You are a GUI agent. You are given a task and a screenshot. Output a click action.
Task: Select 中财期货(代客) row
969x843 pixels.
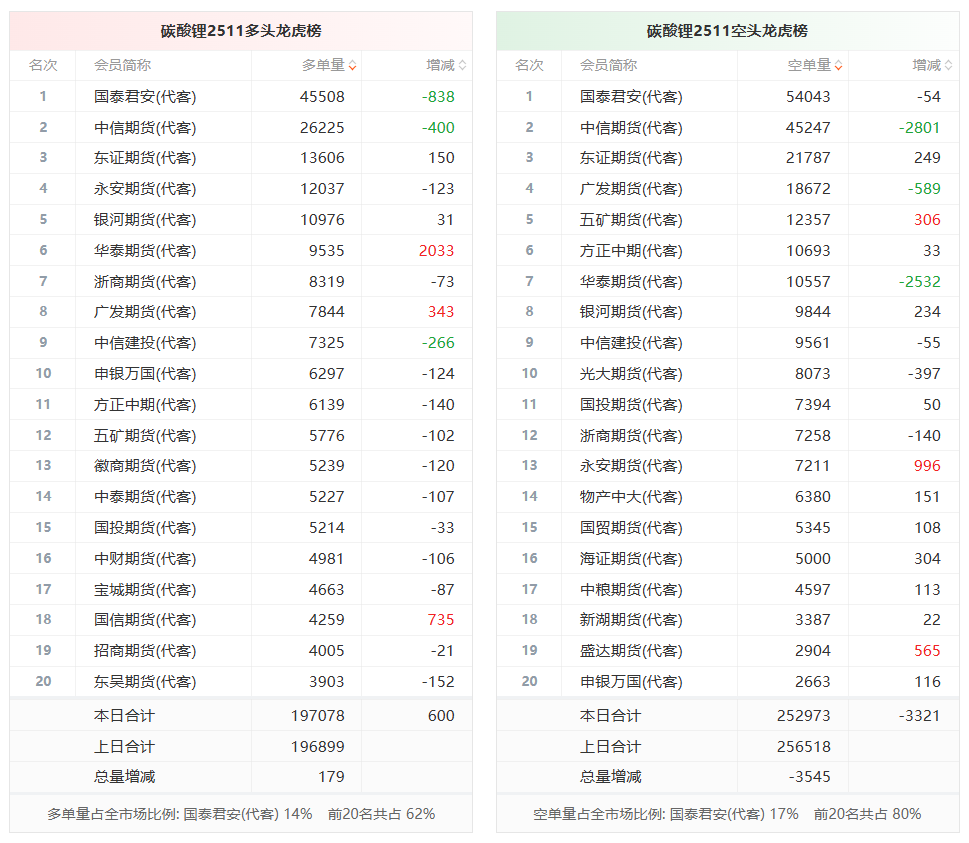[241, 559]
